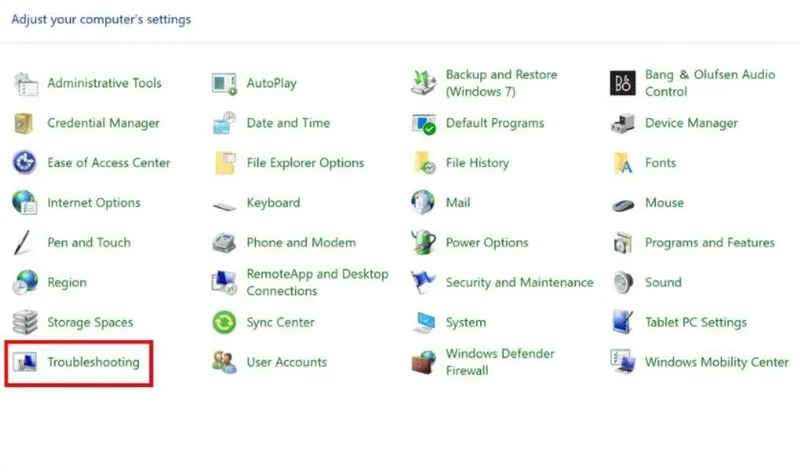Click the Mouse icon
Screen dimensions: 800x472
pyautogui.click(x=623, y=205)
